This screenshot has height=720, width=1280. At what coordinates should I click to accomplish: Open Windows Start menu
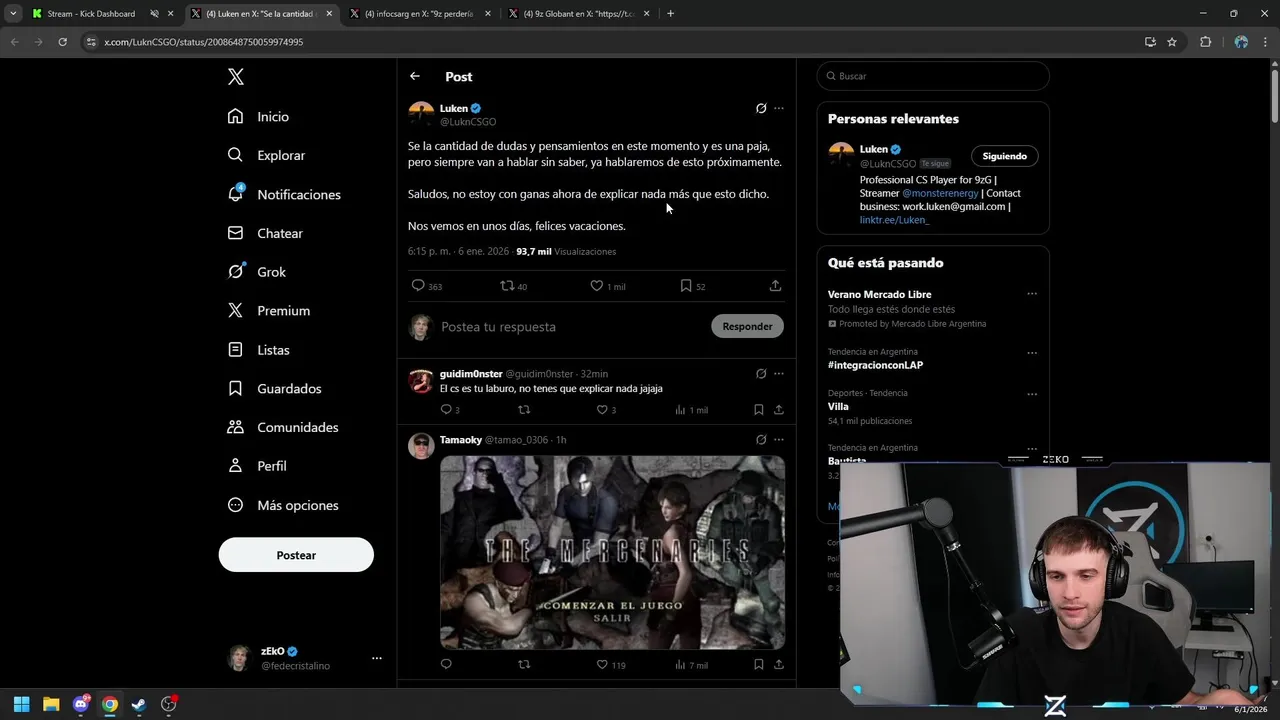coord(21,704)
